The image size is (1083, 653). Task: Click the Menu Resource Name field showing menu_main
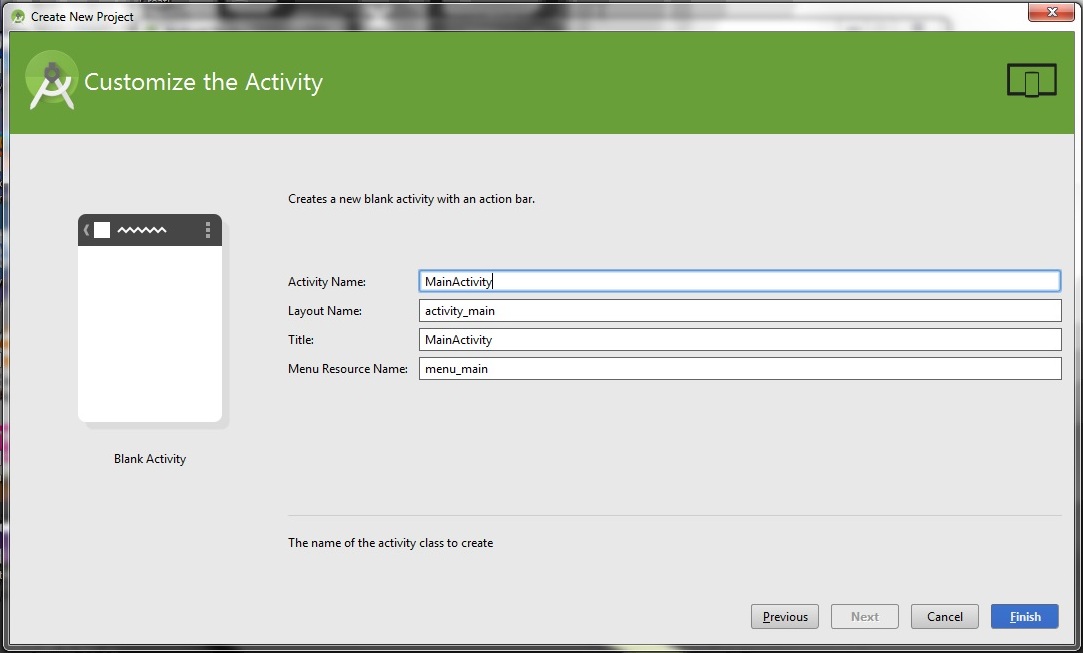pos(740,368)
